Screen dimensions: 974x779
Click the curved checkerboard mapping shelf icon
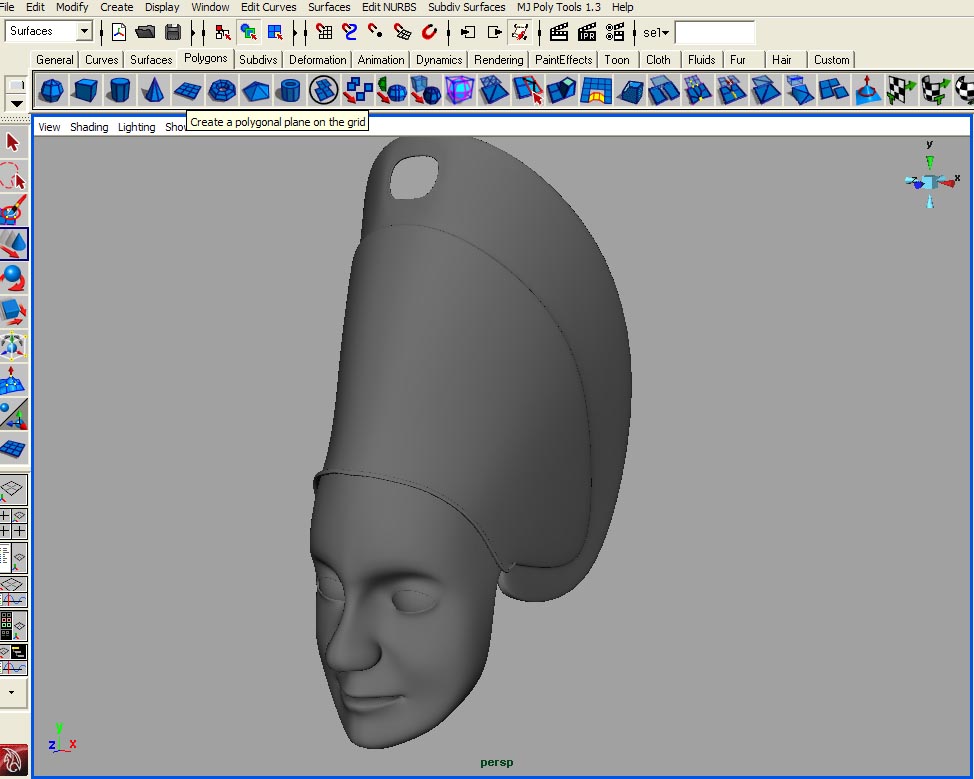[935, 90]
